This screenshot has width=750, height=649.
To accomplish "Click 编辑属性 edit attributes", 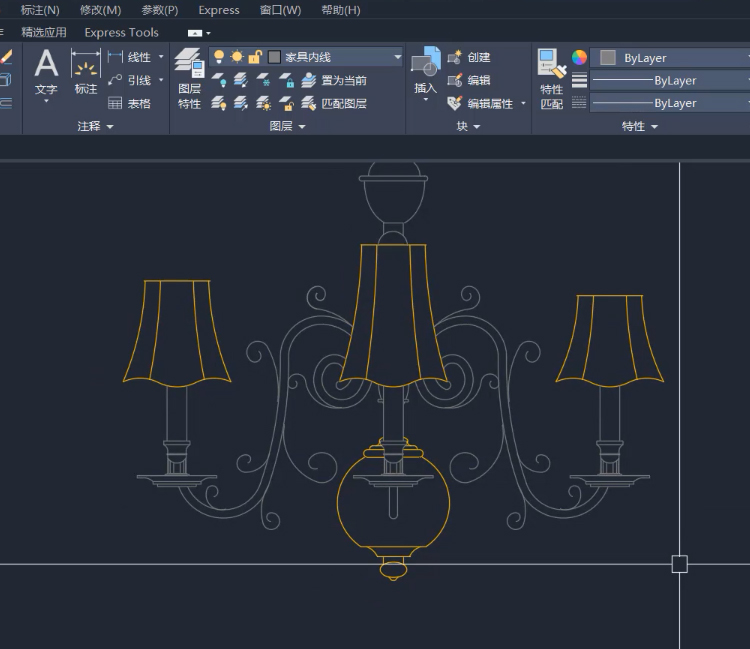I will pos(481,103).
